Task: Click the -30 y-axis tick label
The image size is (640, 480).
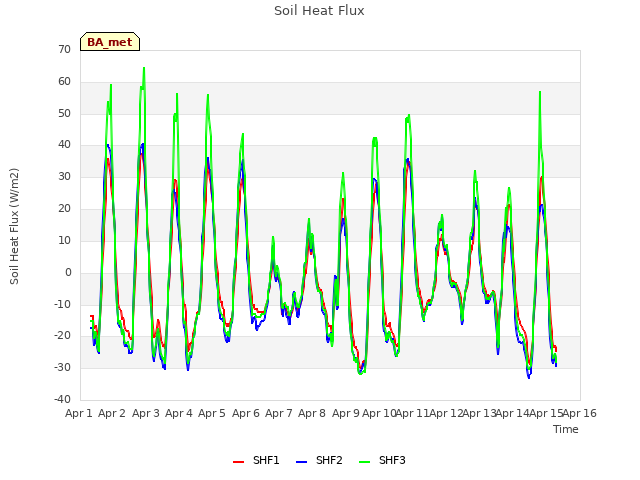Action: (x=63, y=367)
